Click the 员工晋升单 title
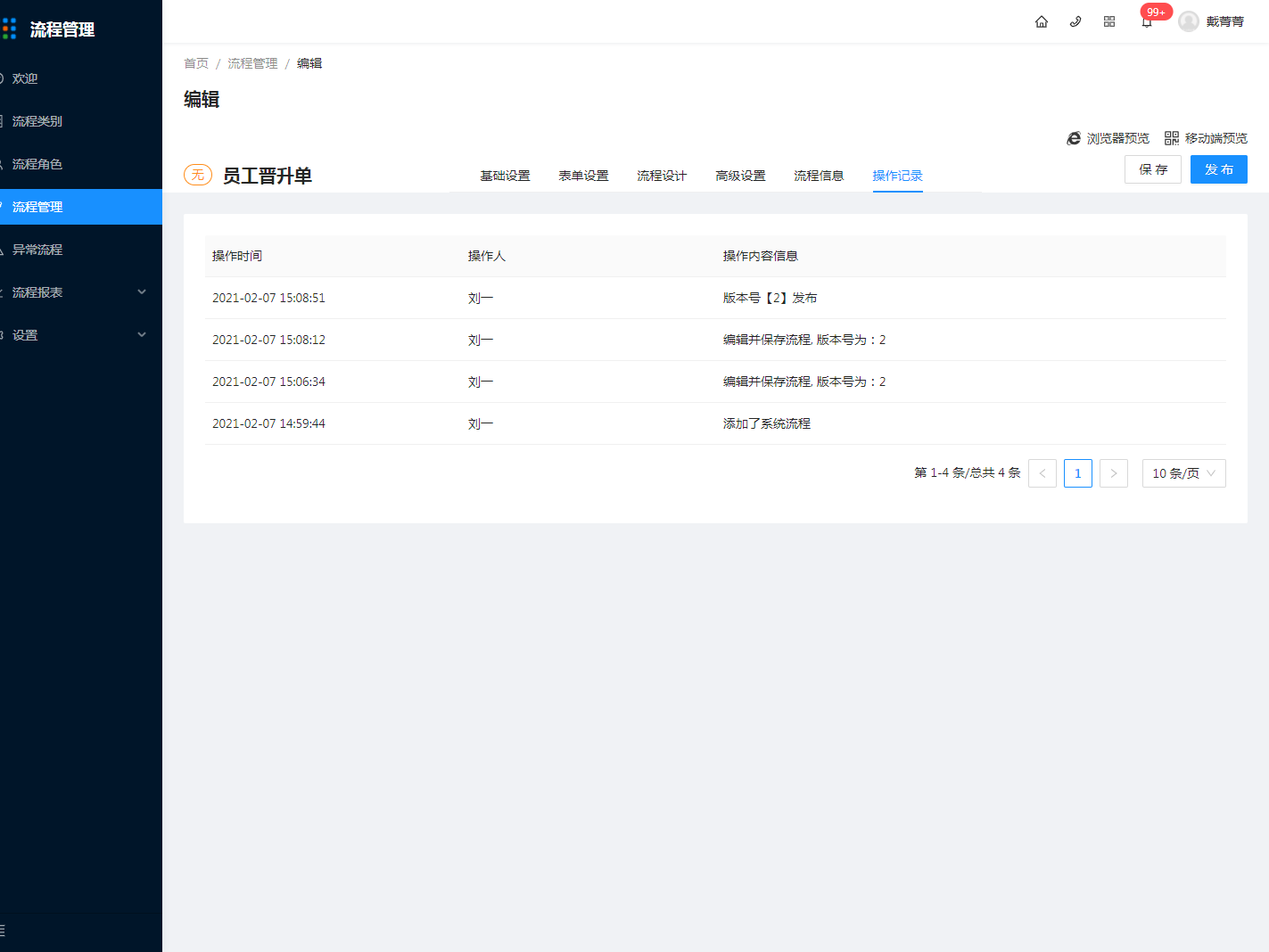Image resolution: width=1269 pixels, height=952 pixels. click(x=268, y=176)
